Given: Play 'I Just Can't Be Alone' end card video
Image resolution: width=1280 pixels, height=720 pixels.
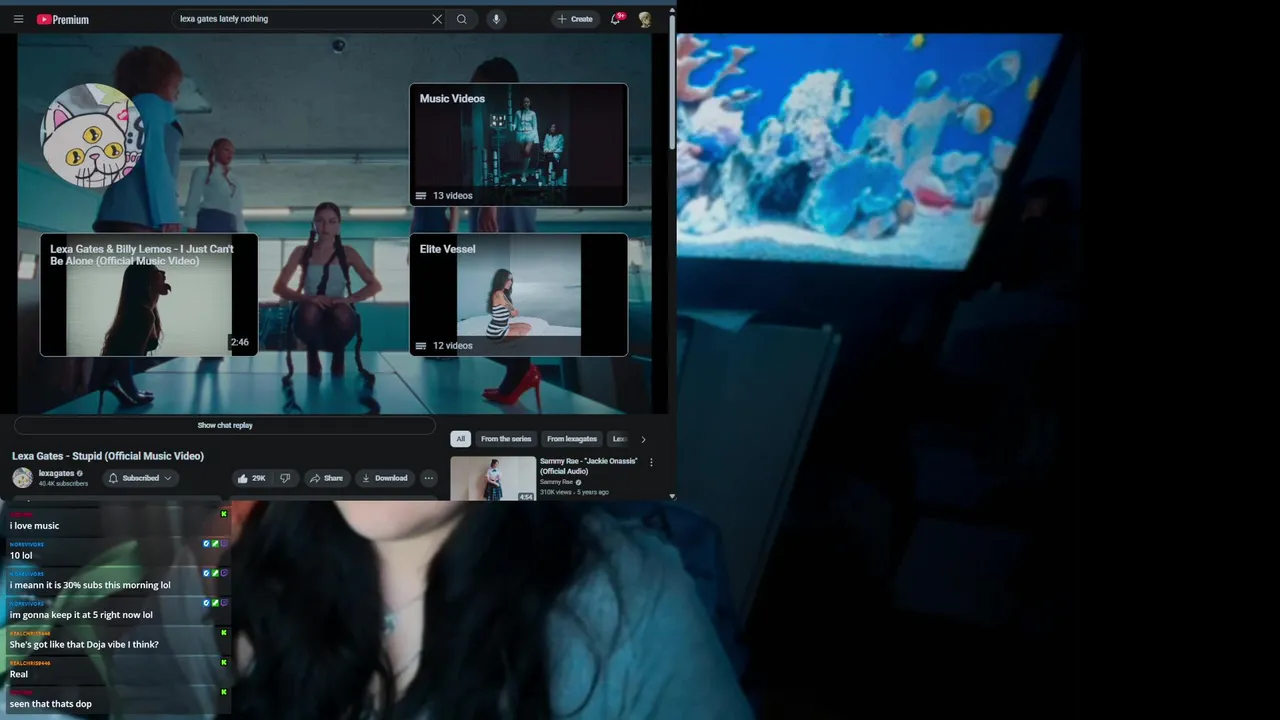Looking at the screenshot, I should click(149, 295).
